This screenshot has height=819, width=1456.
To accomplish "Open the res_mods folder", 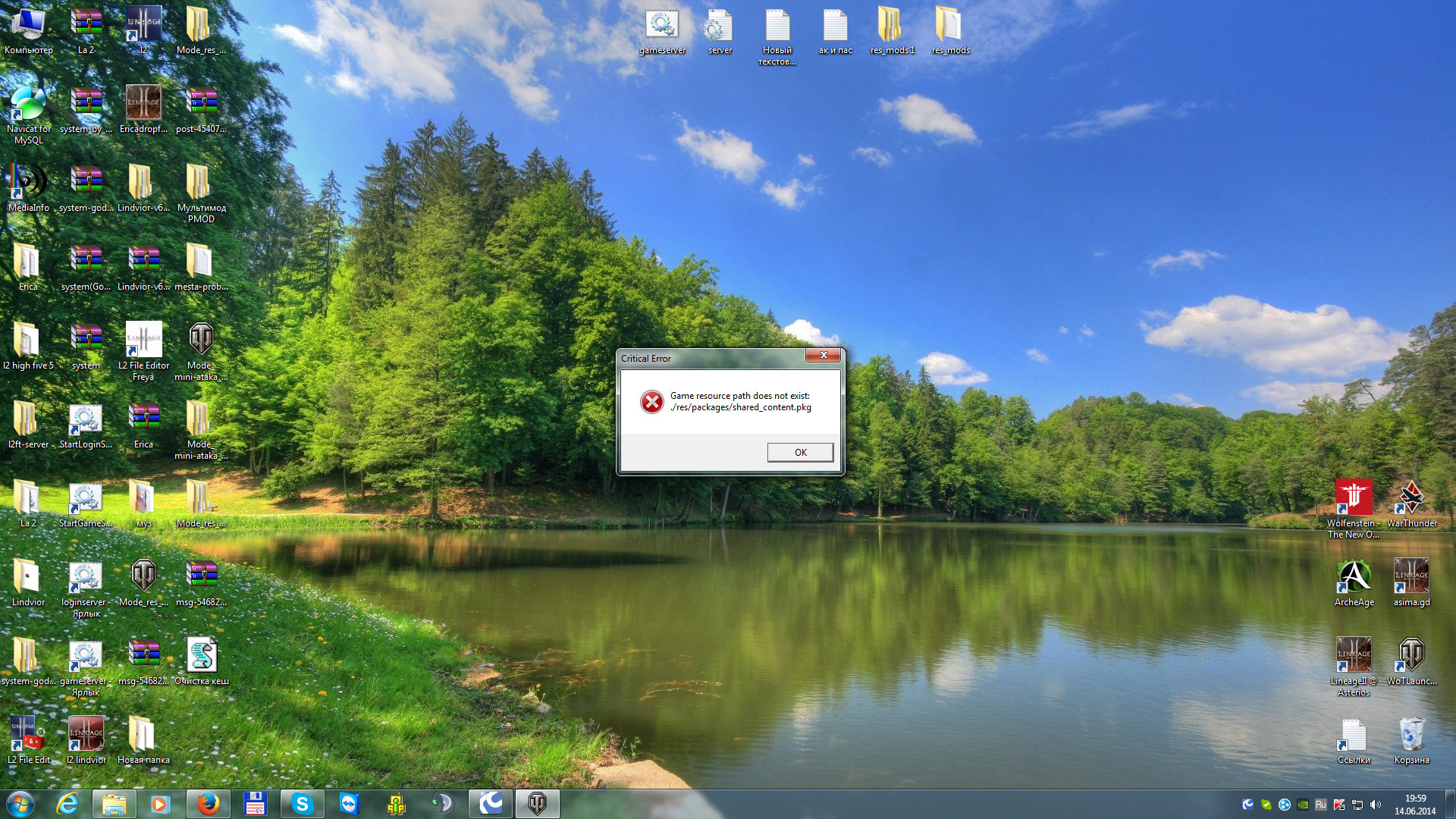I will coord(950,32).
